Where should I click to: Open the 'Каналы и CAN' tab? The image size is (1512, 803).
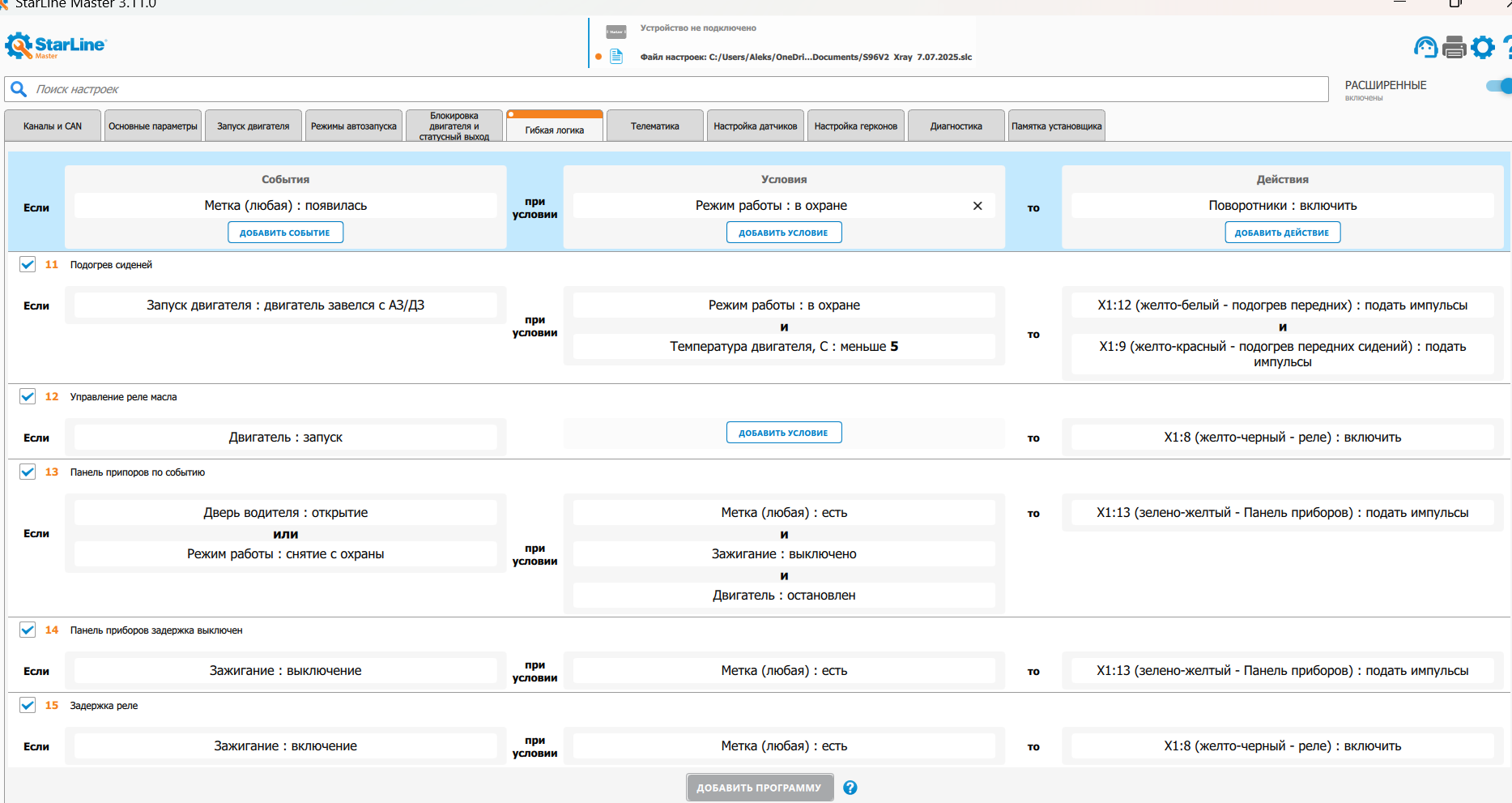coord(53,126)
